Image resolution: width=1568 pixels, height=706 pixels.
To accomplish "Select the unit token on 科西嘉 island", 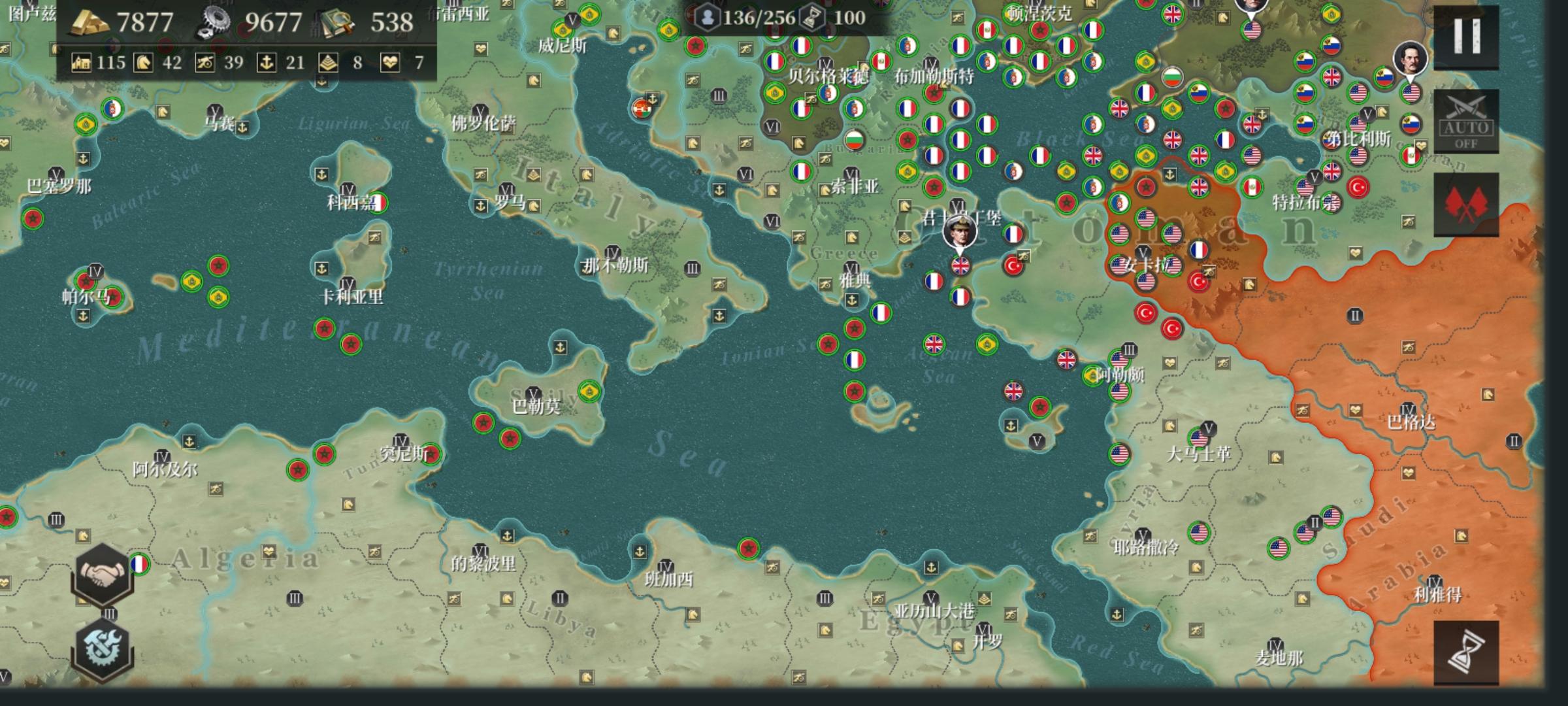I will tap(378, 203).
